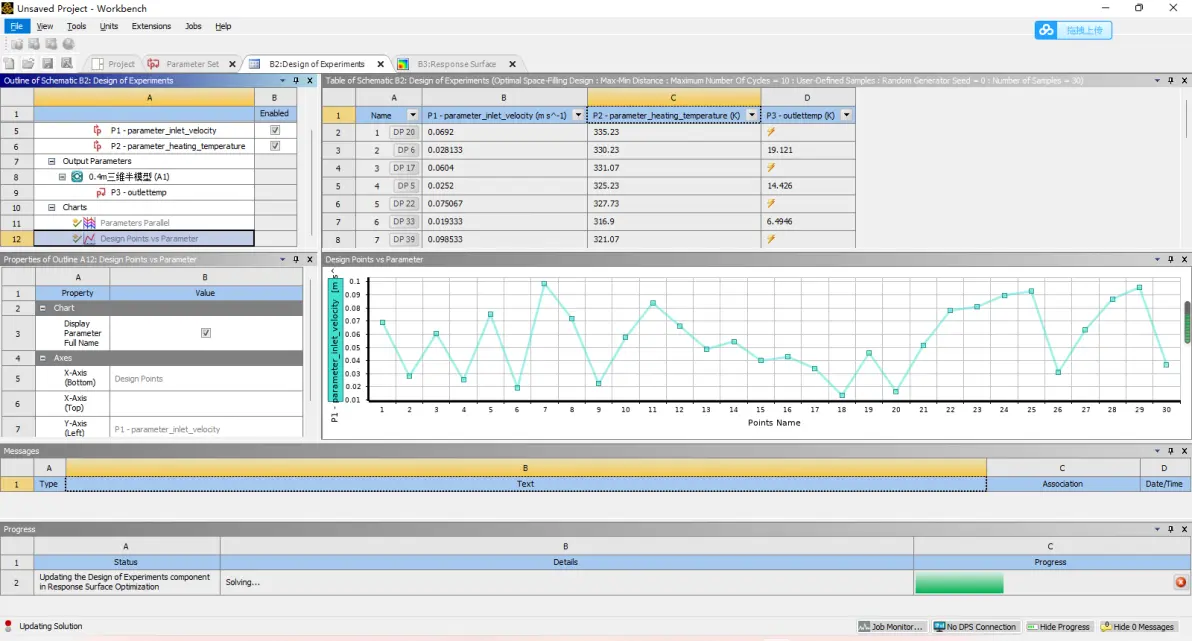1192x641 pixels.
Task: Open Job Monitor from the status bar
Action: tap(891, 627)
